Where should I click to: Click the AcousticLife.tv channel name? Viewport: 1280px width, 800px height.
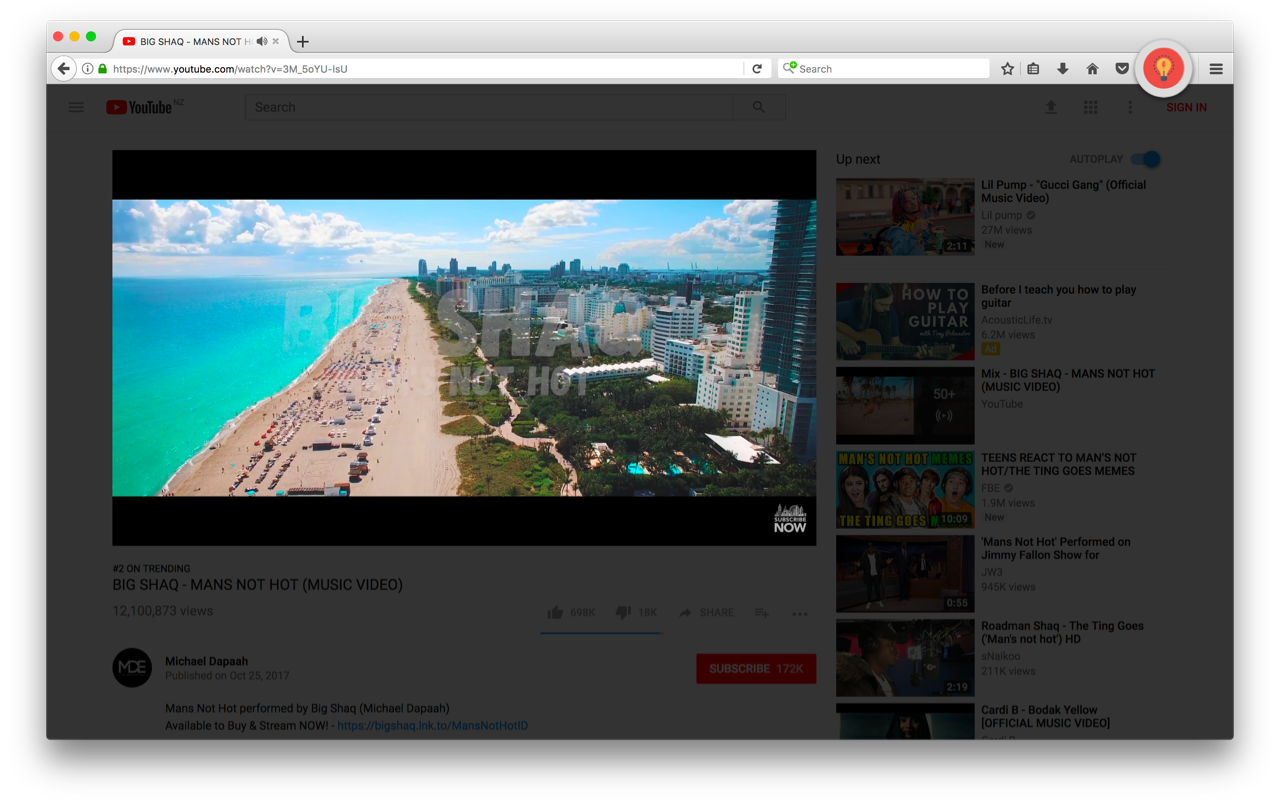[x=1016, y=320]
